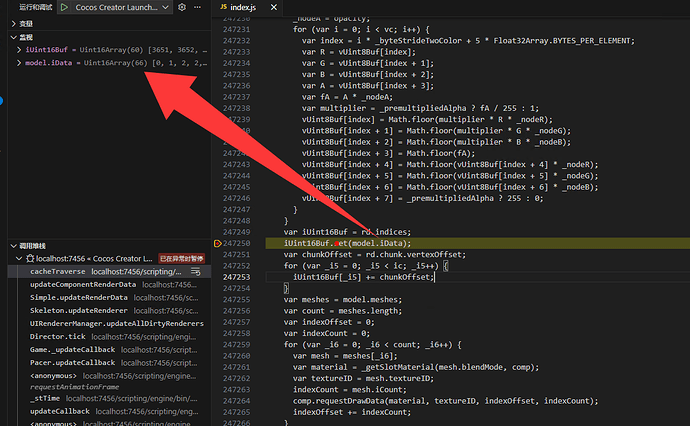Click line number 247249 in gutter

pyautogui.click(x=236, y=232)
